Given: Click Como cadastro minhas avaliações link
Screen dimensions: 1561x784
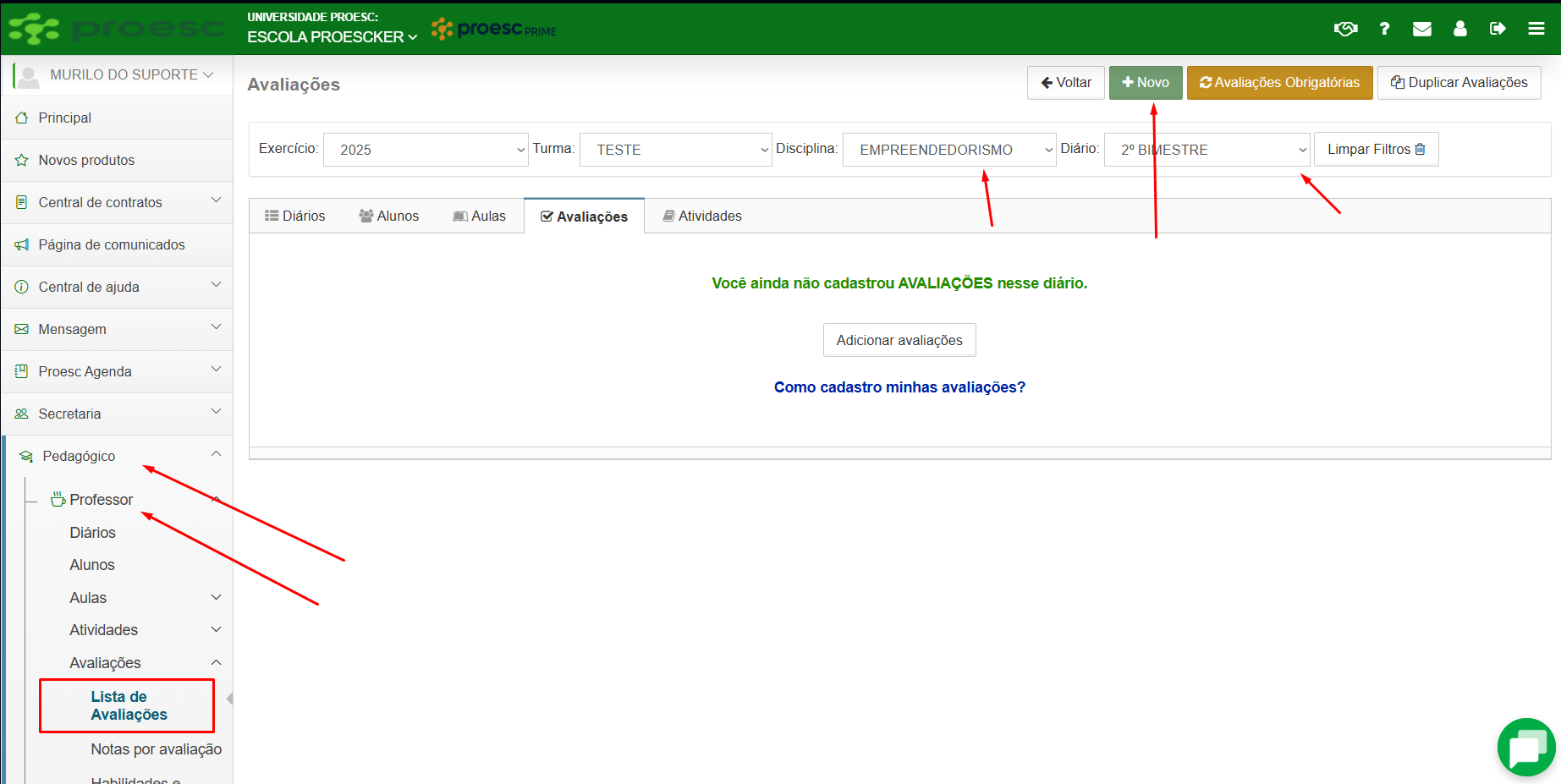Looking at the screenshot, I should (x=899, y=387).
